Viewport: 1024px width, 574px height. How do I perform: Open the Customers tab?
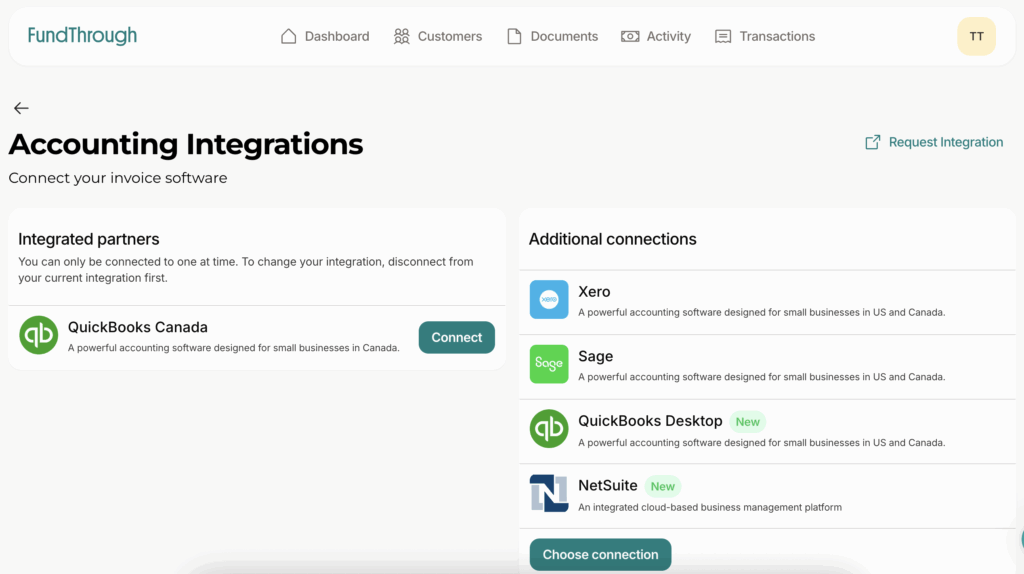coord(438,37)
